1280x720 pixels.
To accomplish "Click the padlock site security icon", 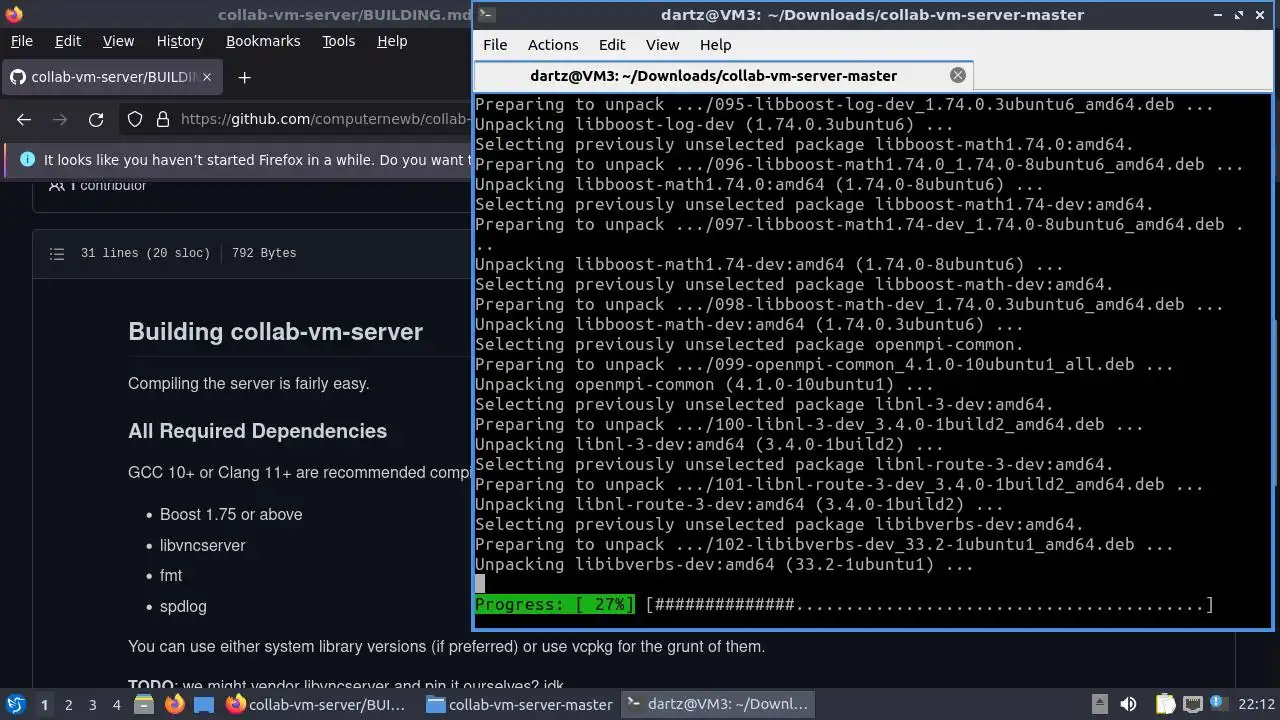I will tap(163, 119).
